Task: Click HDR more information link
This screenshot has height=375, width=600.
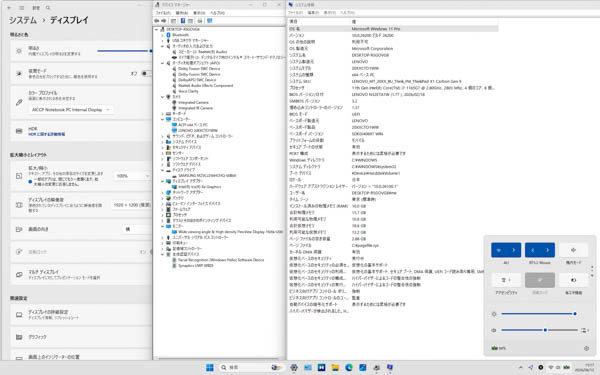Action: [x=47, y=134]
